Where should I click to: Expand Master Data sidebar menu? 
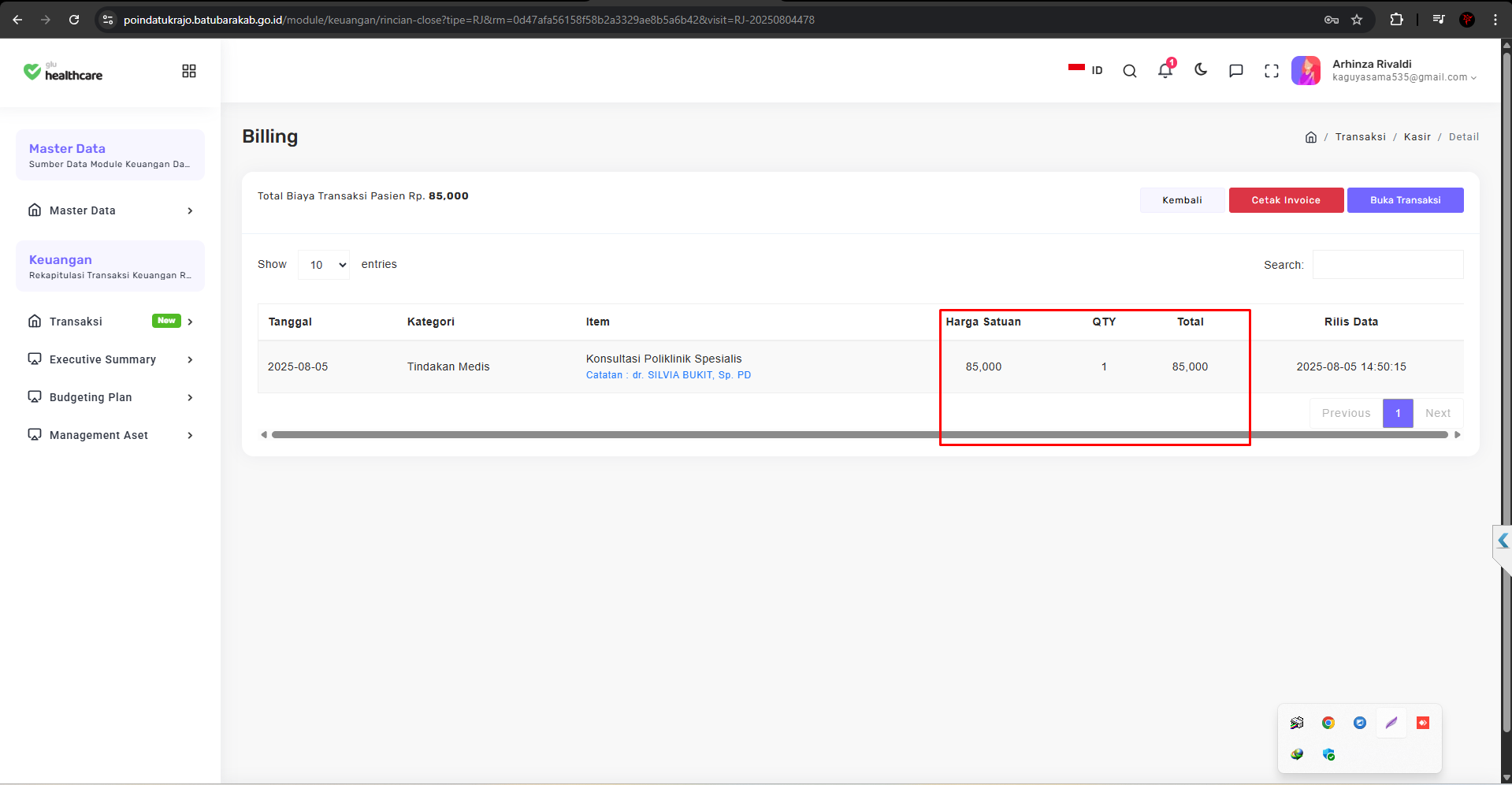[x=110, y=210]
